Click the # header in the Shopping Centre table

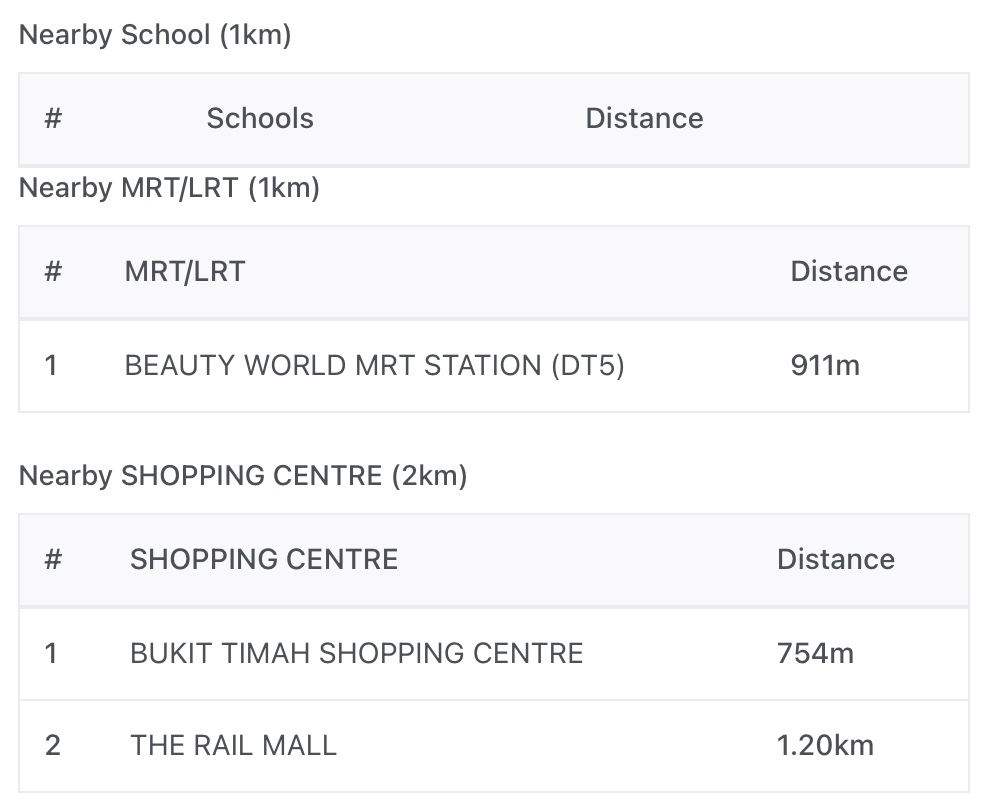coord(54,559)
